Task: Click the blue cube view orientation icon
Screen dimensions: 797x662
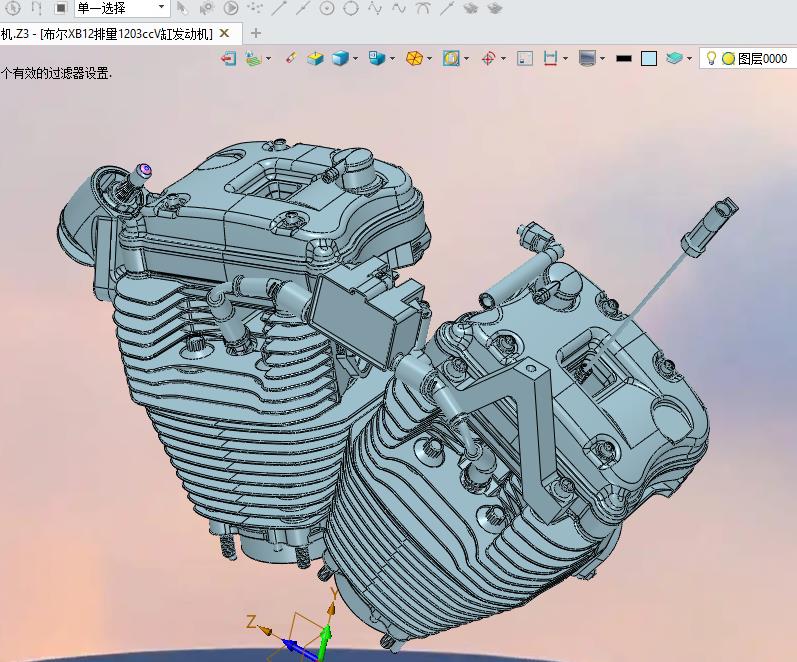Action: [x=377, y=58]
